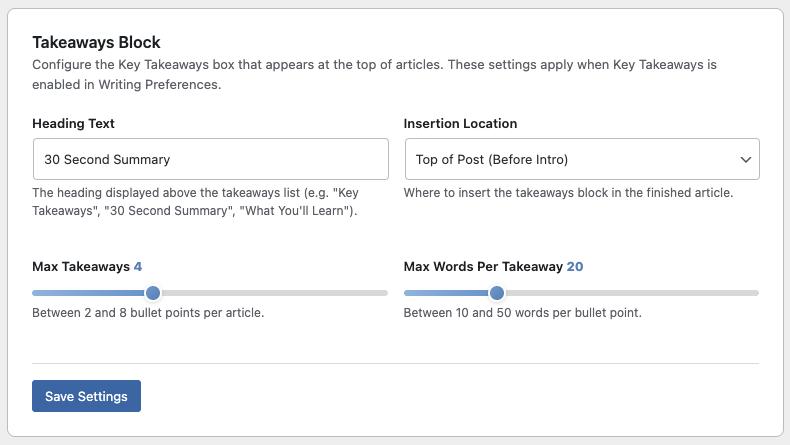Focus the 30 Second Summary text field

(x=211, y=159)
